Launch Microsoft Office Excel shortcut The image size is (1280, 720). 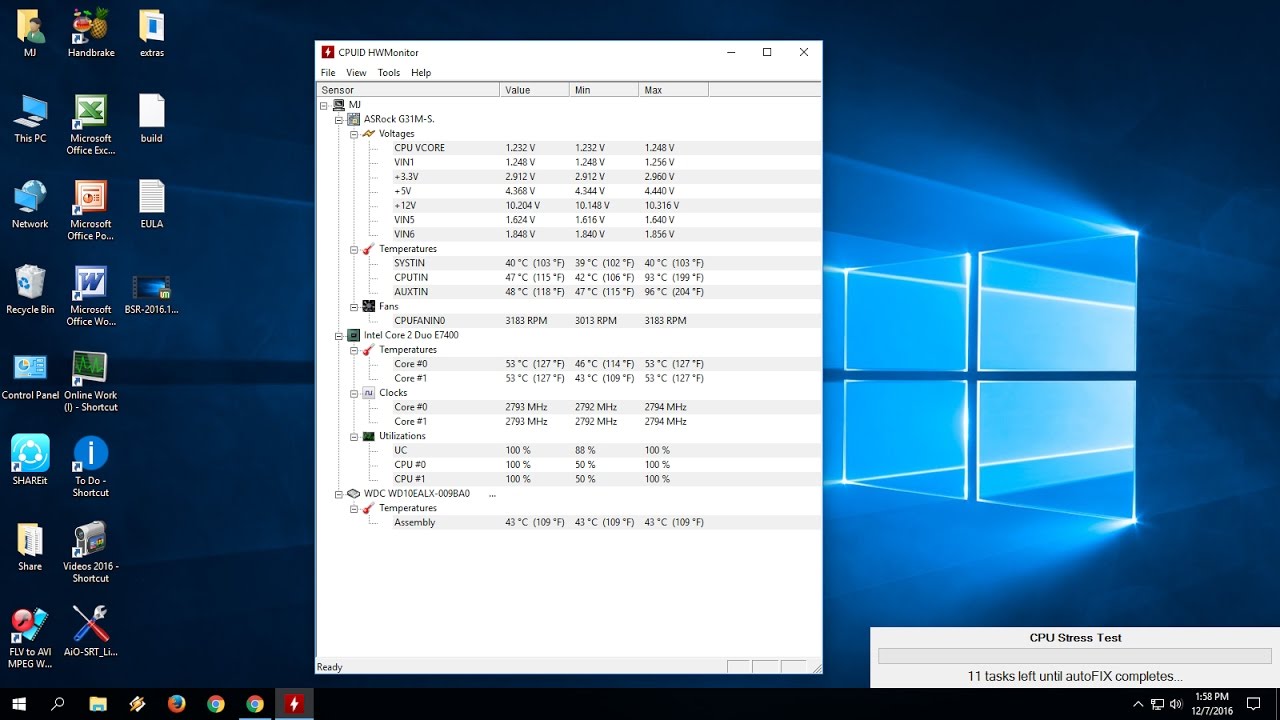pos(91,124)
